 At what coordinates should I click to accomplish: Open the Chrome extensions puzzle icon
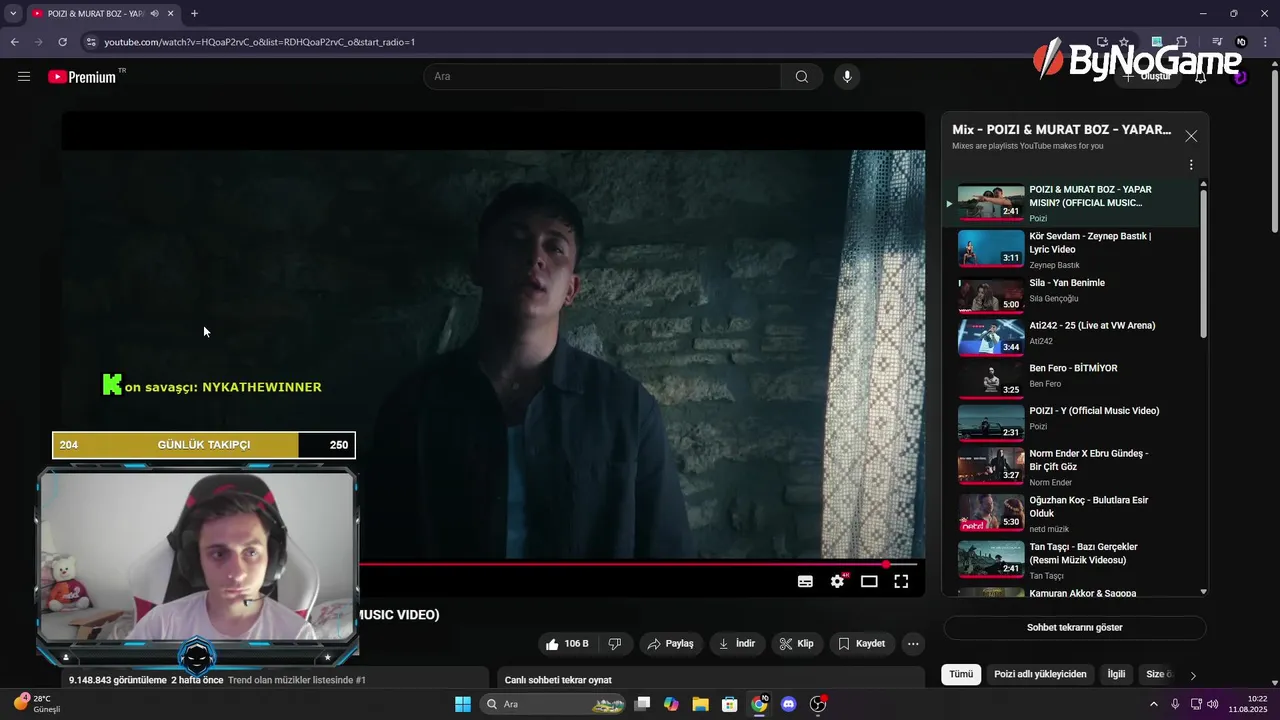[1181, 42]
